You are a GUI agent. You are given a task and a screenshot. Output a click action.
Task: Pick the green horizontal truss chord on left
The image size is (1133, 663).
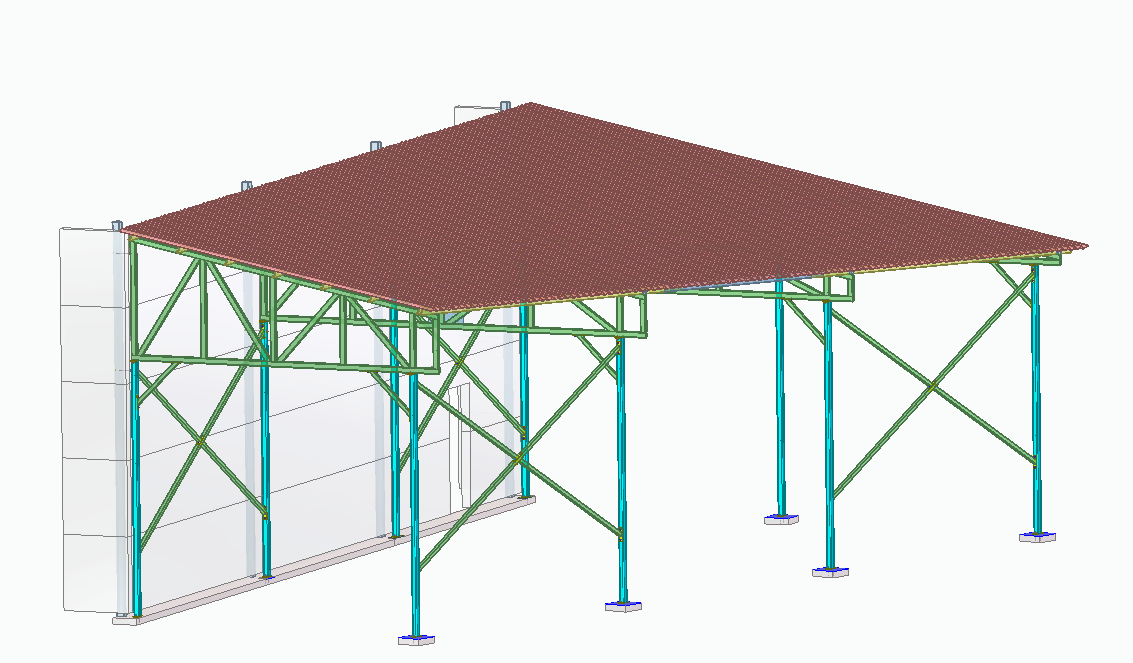tap(280, 362)
